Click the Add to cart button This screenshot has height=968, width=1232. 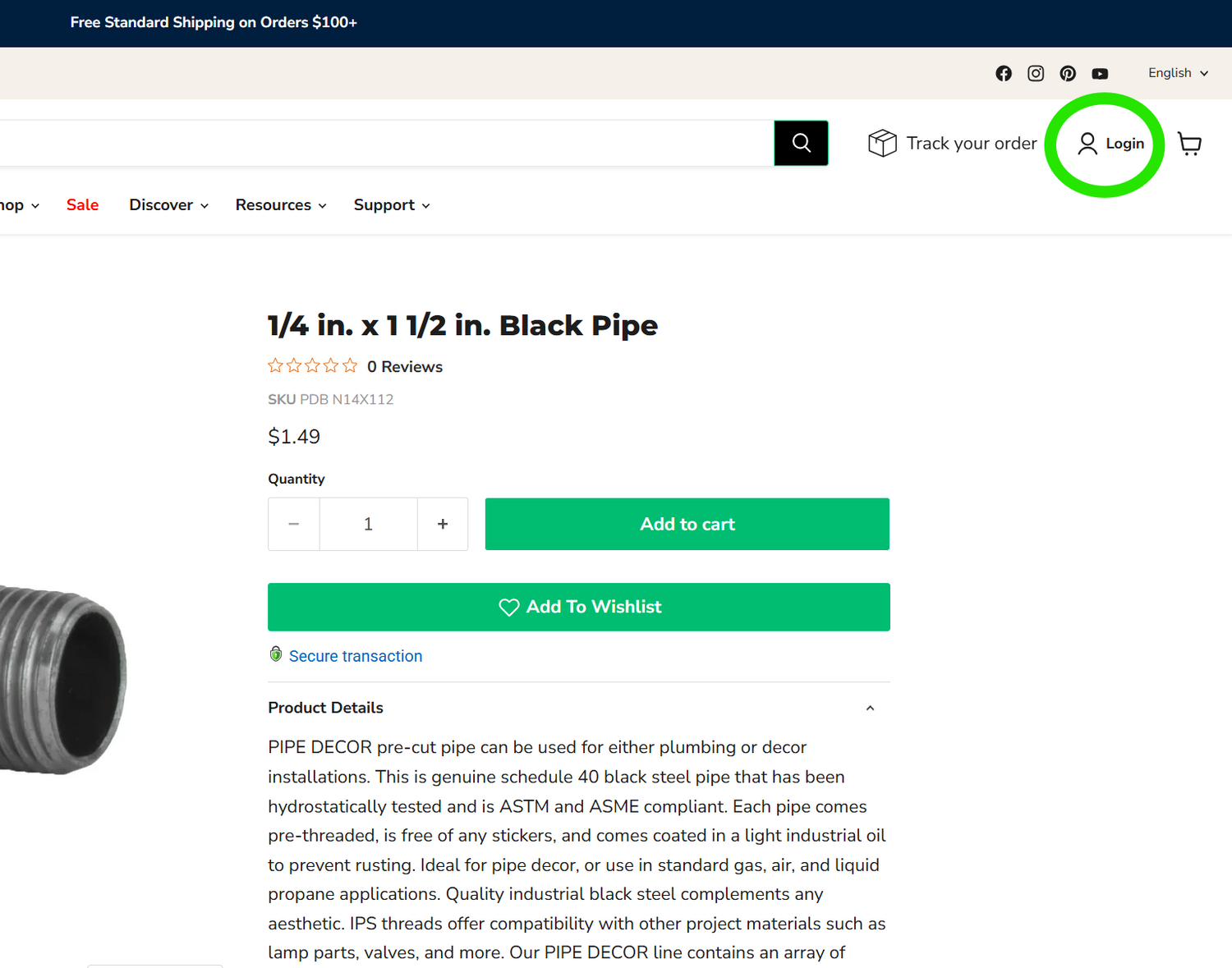[687, 524]
